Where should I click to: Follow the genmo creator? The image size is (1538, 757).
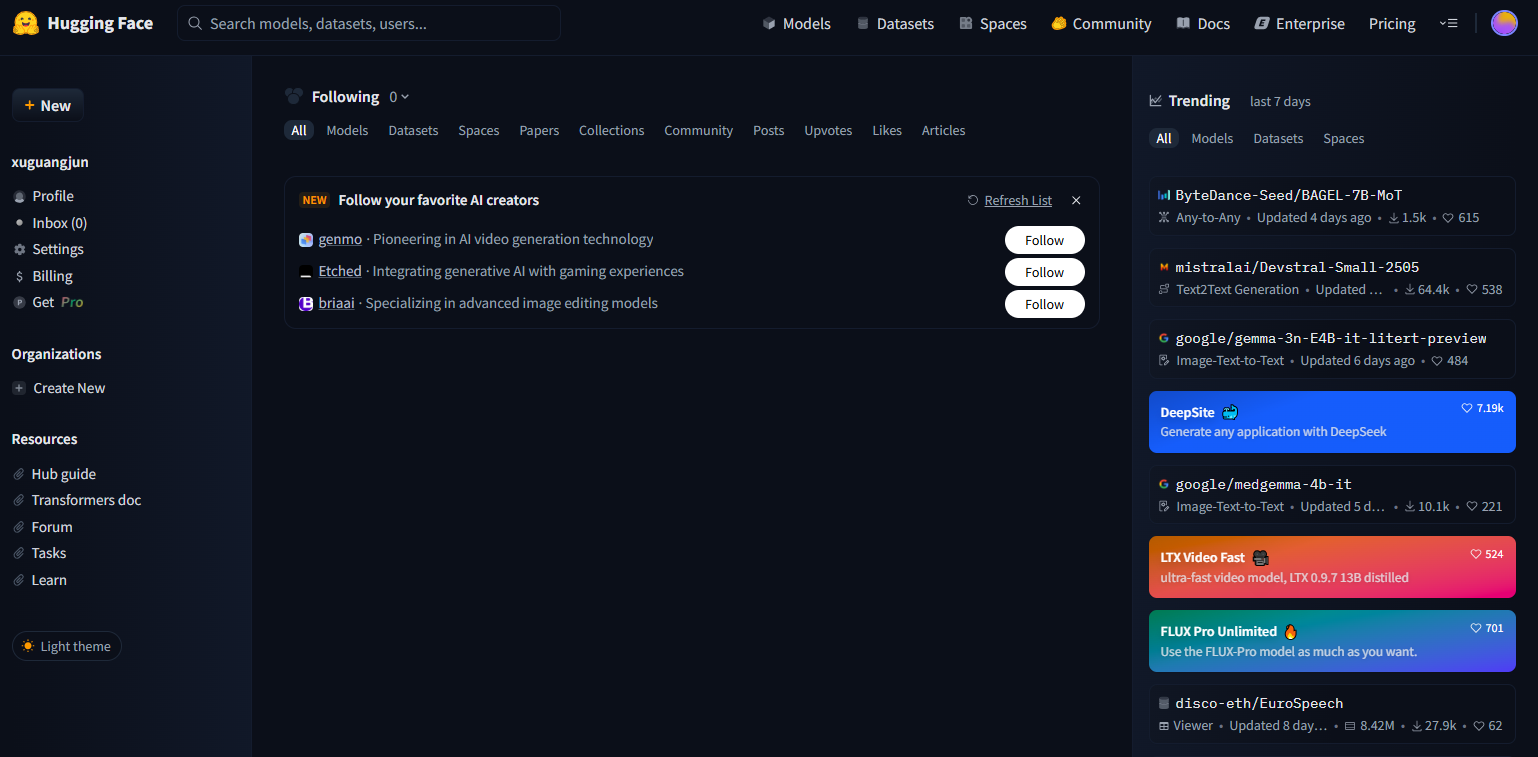(x=1044, y=240)
